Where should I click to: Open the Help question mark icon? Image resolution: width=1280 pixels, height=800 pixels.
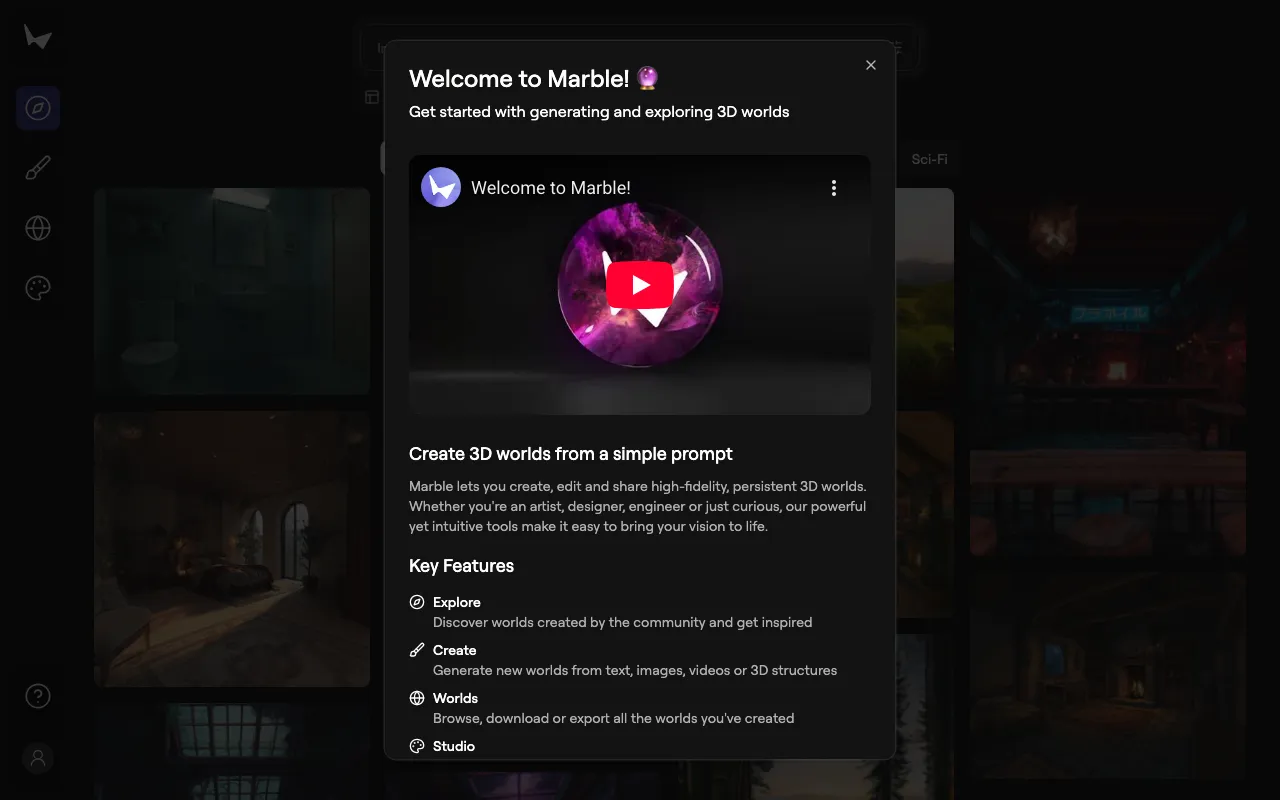[x=38, y=696]
